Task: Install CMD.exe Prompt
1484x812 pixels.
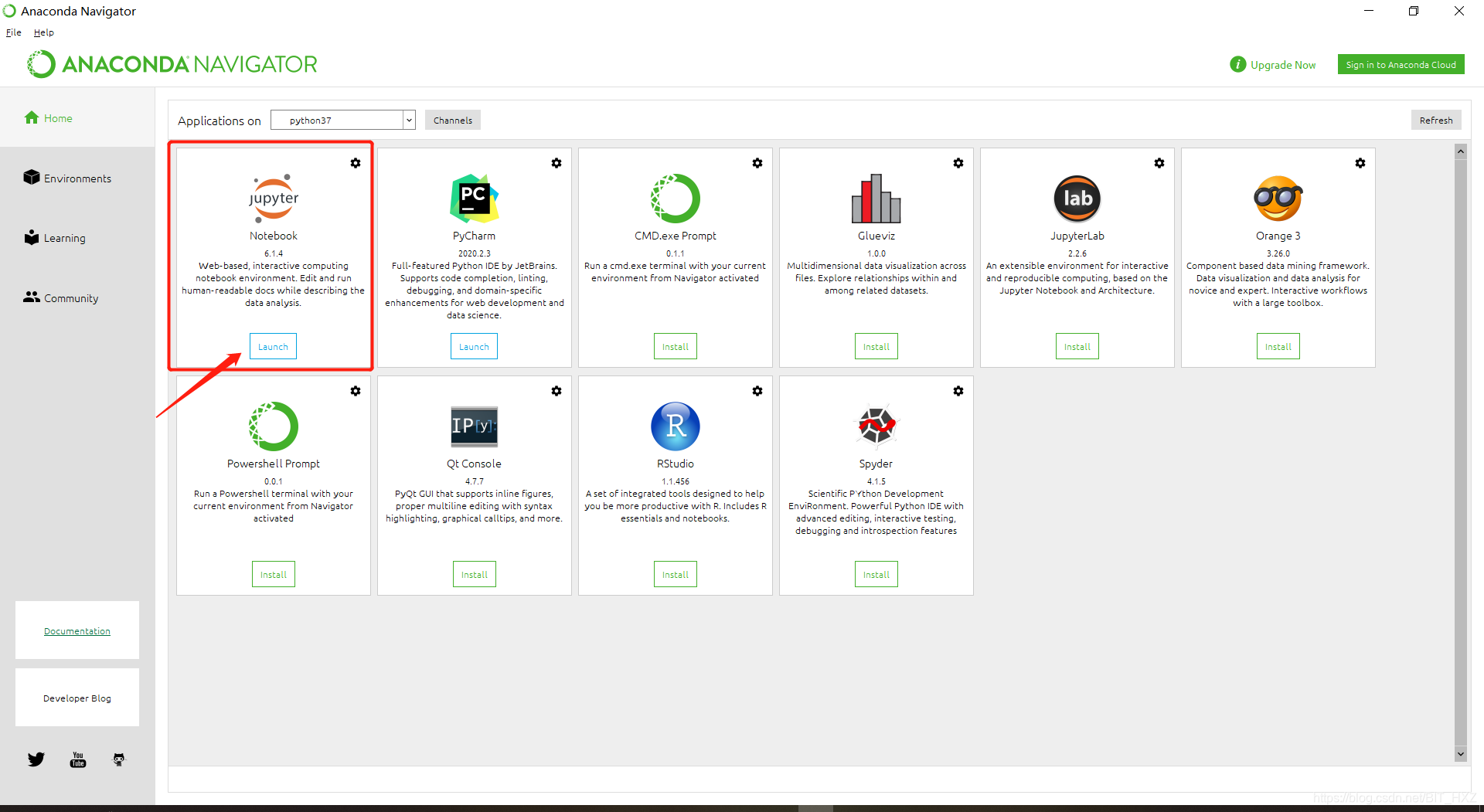Action: (676, 347)
